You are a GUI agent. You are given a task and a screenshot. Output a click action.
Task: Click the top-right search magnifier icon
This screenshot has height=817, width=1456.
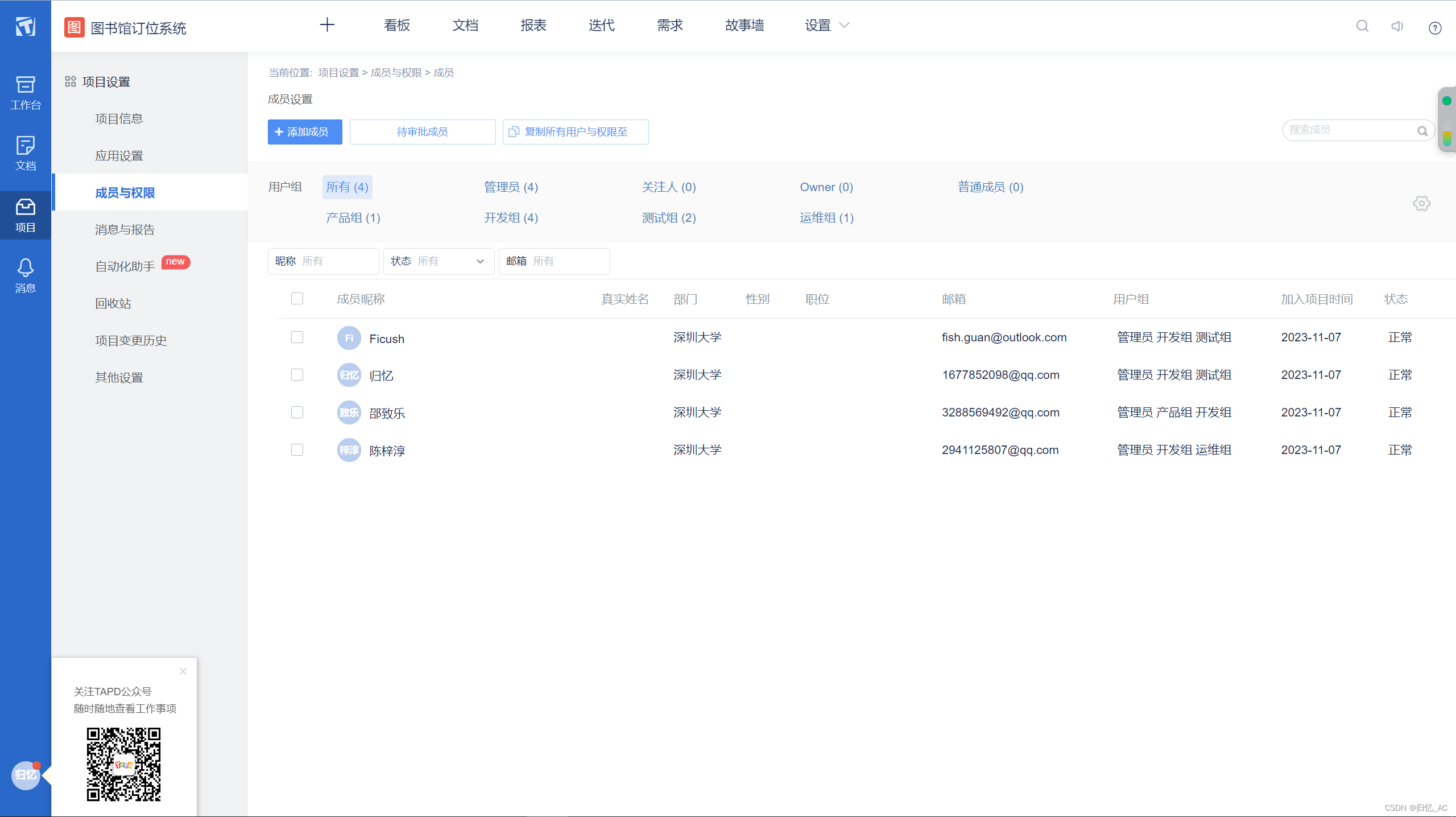point(1362,26)
